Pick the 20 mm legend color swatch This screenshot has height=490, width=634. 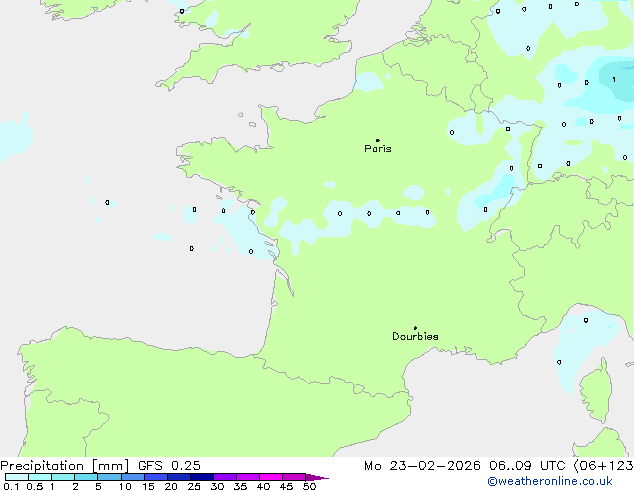(x=179, y=477)
